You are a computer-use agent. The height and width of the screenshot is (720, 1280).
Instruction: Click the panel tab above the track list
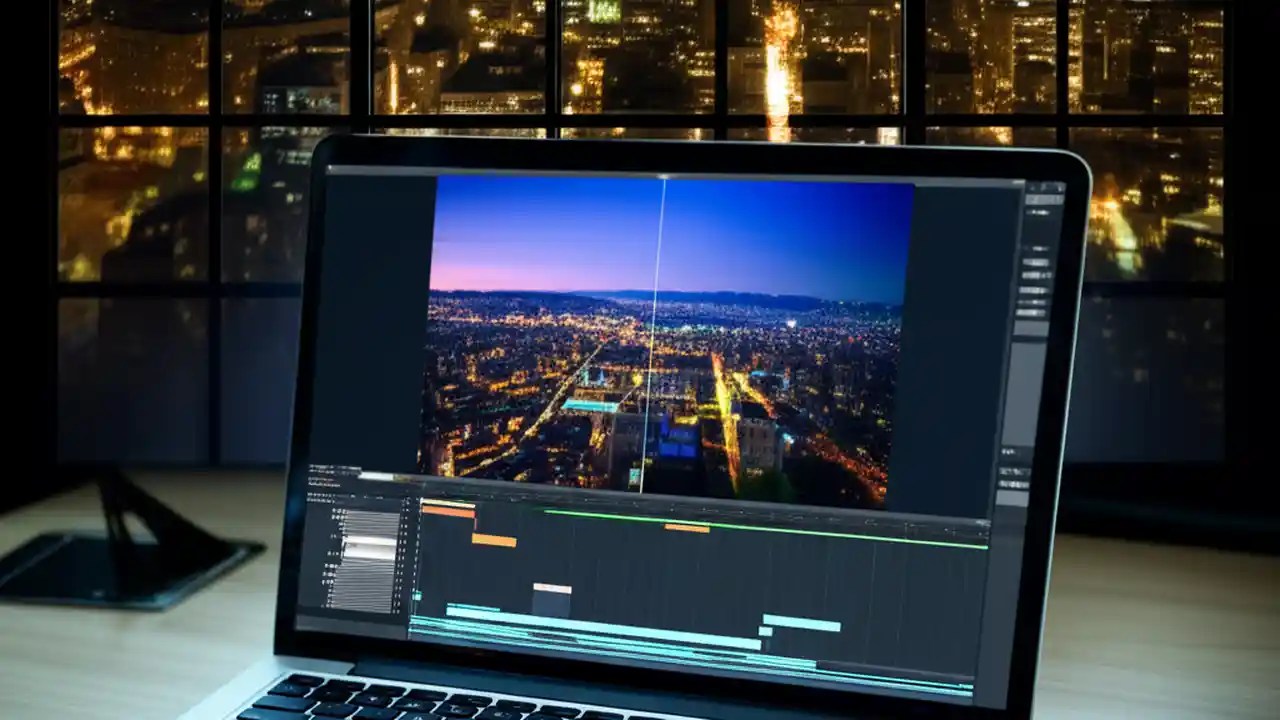click(320, 468)
